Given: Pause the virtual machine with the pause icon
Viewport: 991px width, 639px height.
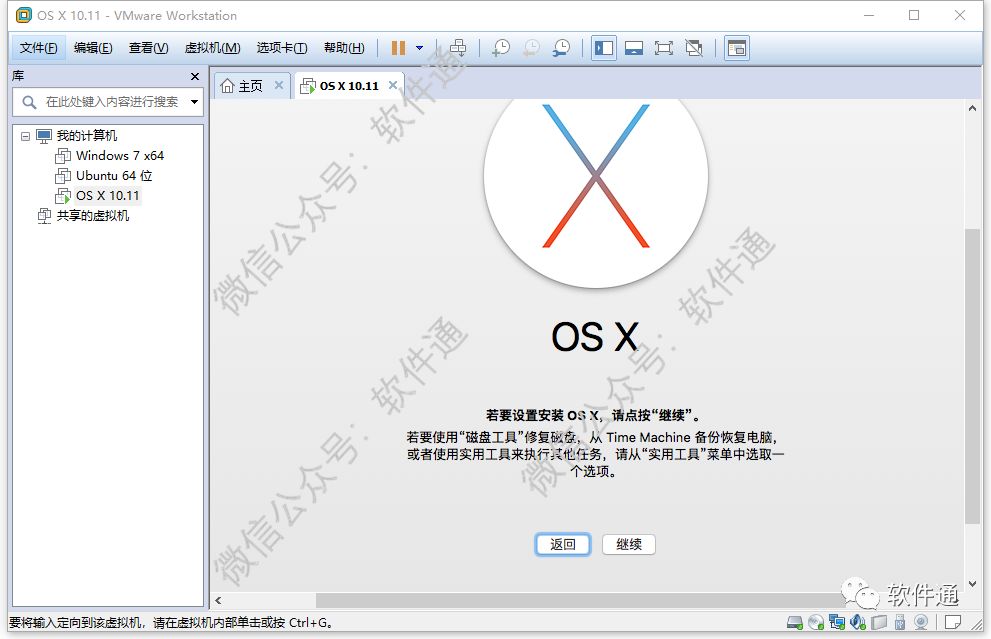Looking at the screenshot, I should [x=398, y=48].
